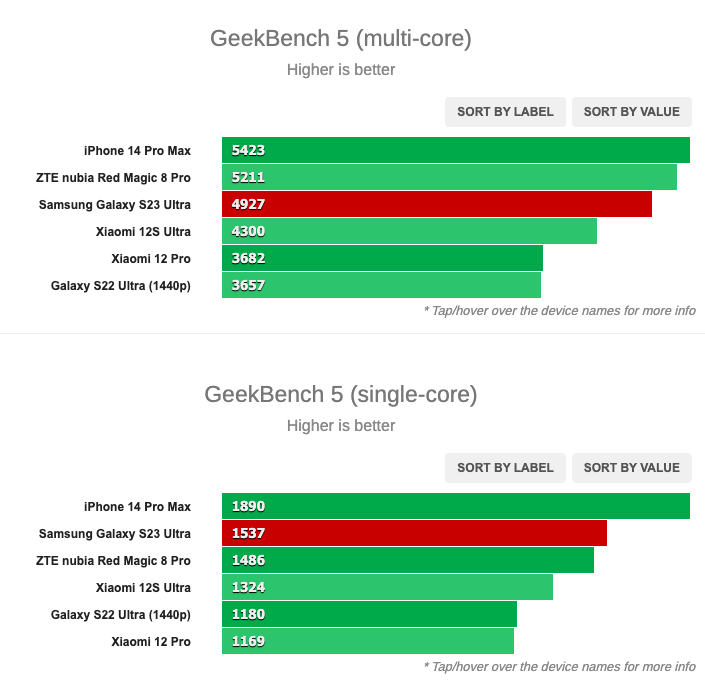Click the red 4927 multi-core bar
Image resolution: width=705 pixels, height=686 pixels.
[x=436, y=205]
